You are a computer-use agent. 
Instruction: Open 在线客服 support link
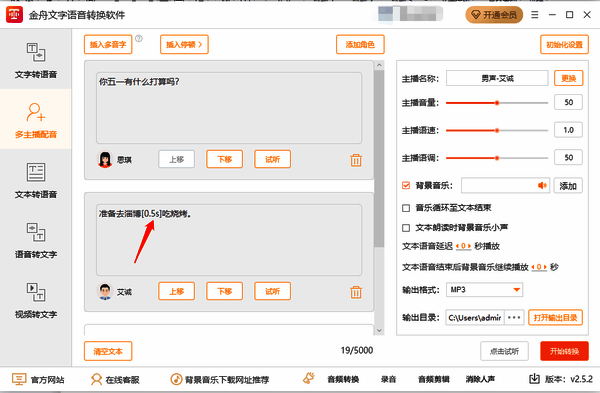pyautogui.click(x=115, y=380)
